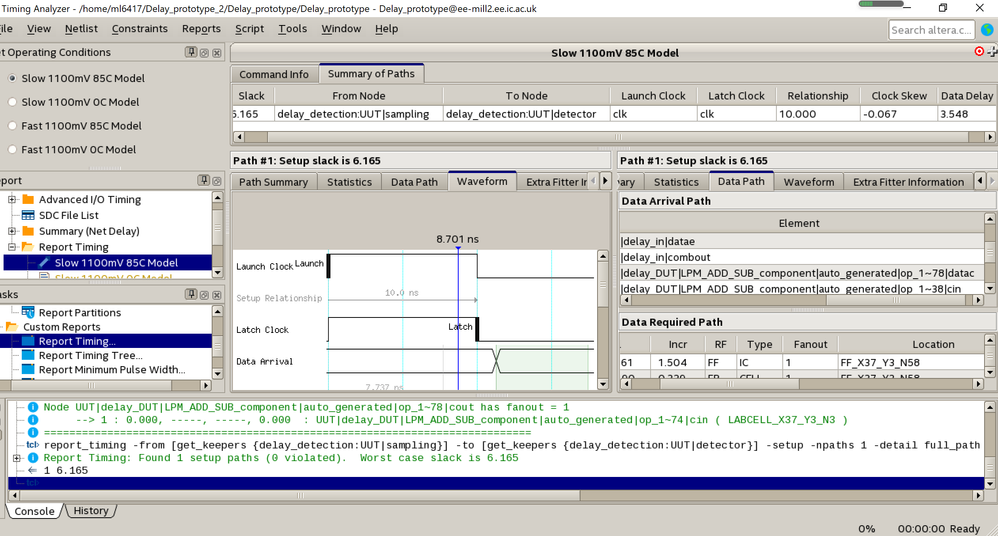998x536 pixels.
Task: Expand the Summary (Net Delay) folder
Action: [12, 231]
